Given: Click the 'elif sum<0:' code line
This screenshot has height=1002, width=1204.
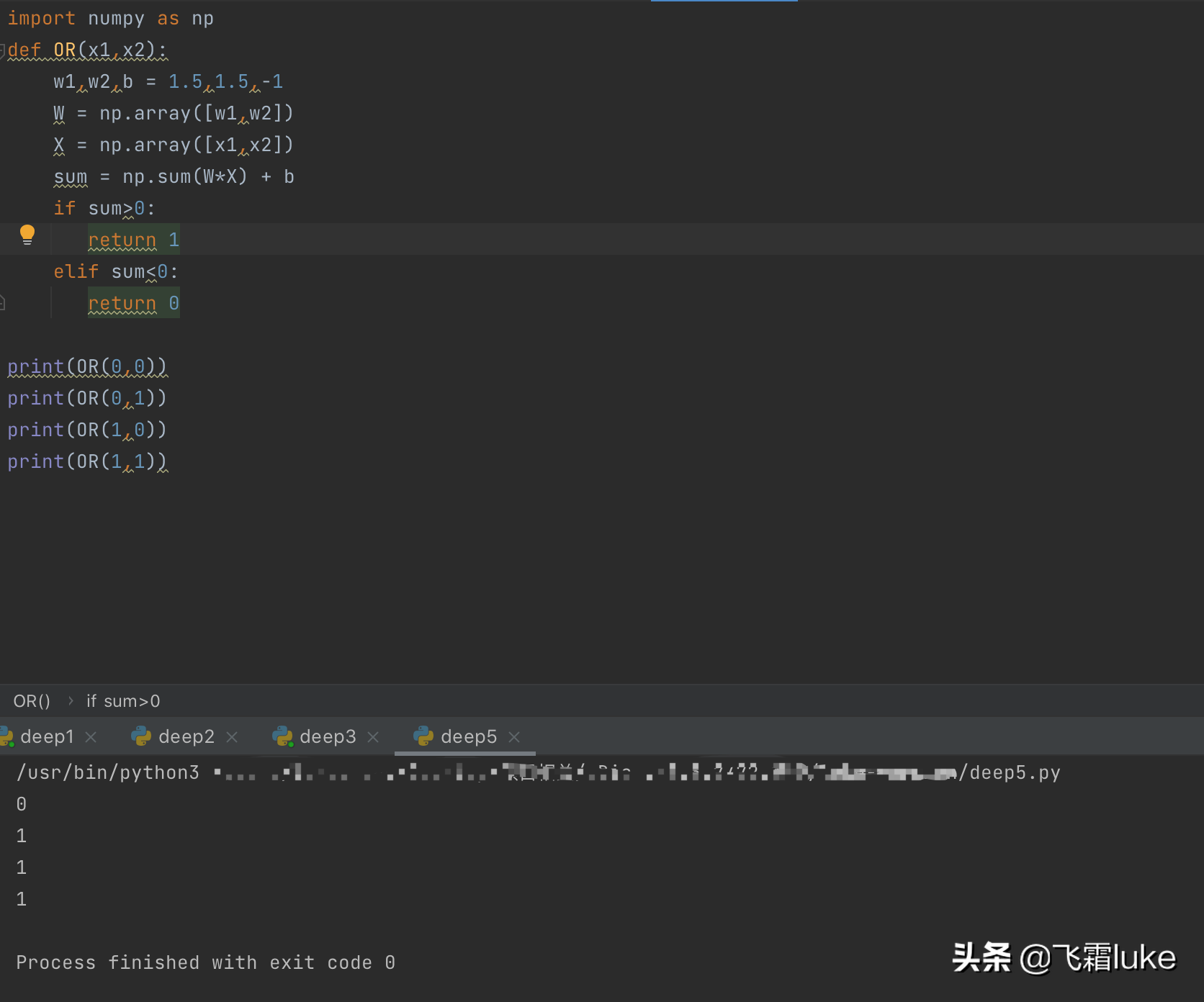Looking at the screenshot, I should pyautogui.click(x=116, y=272).
